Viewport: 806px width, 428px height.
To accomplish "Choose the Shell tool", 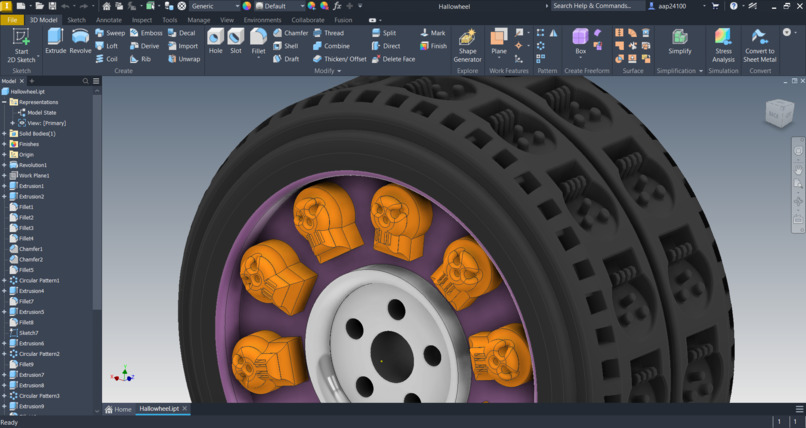I will click(285, 46).
